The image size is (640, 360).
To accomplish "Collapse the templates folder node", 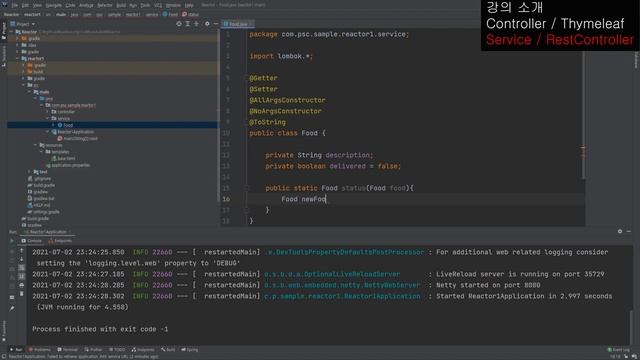I will (x=42, y=151).
